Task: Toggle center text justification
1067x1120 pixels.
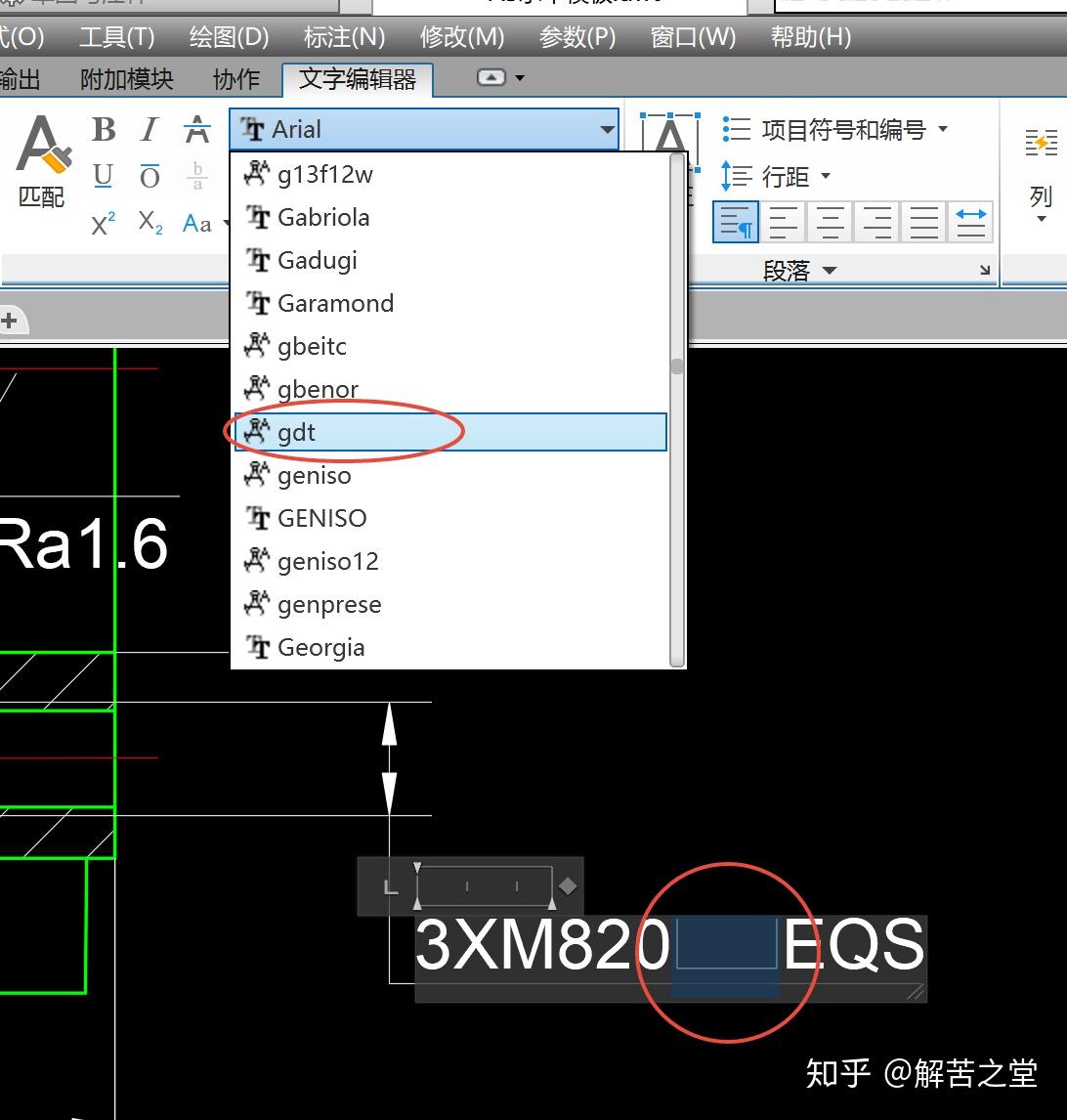Action: 830,222
